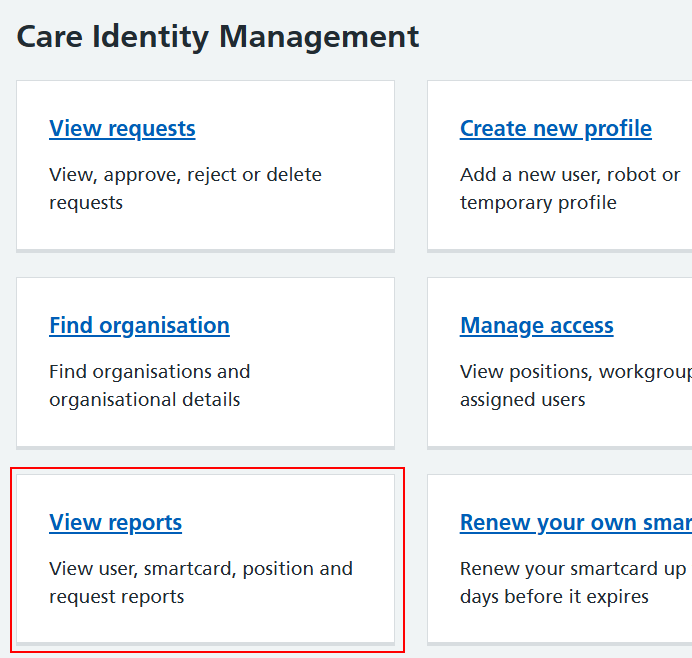This screenshot has height=658, width=692.
Task: Go to Manage access
Action: click(x=537, y=326)
